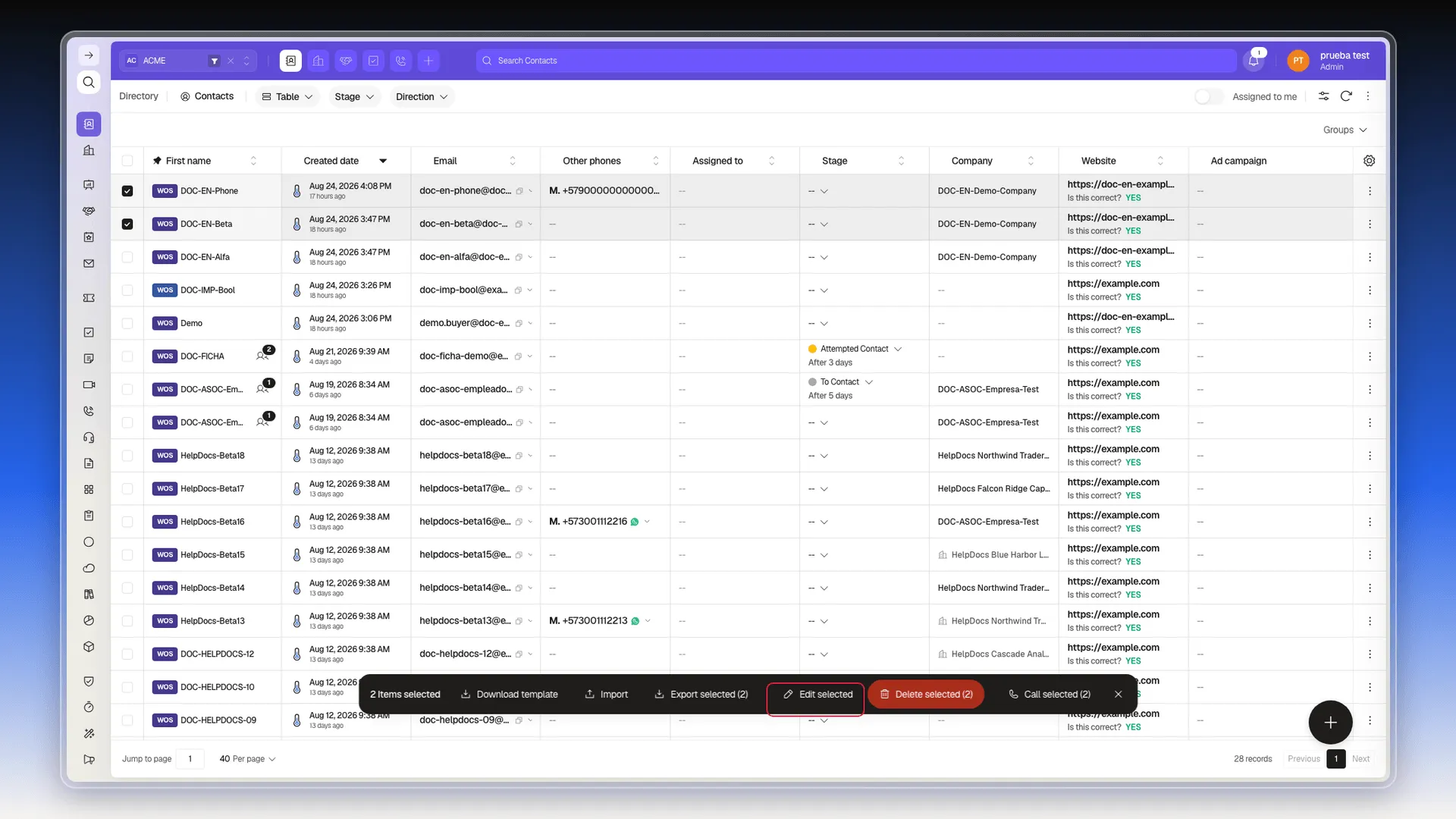Screen dimensions: 1456x819
Task: Switch to the Contacts tab
Action: point(206,96)
